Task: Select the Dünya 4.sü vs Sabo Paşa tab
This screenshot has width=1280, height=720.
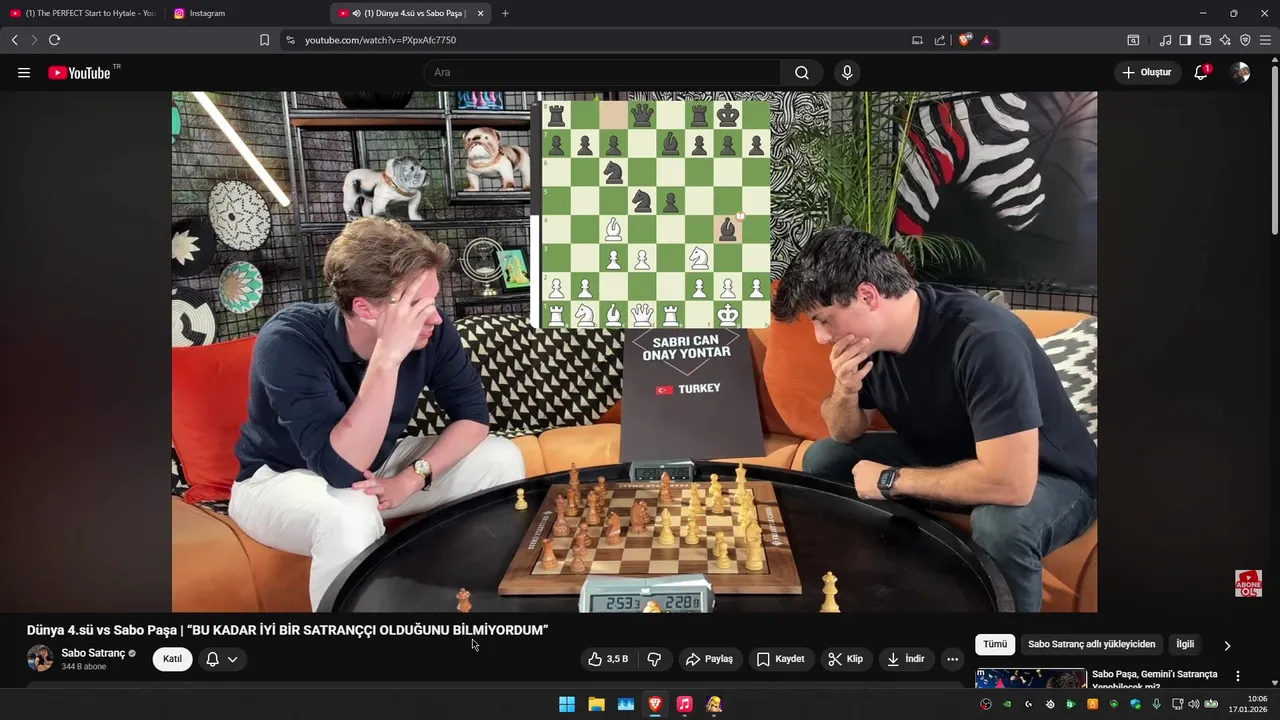Action: pyautogui.click(x=410, y=13)
